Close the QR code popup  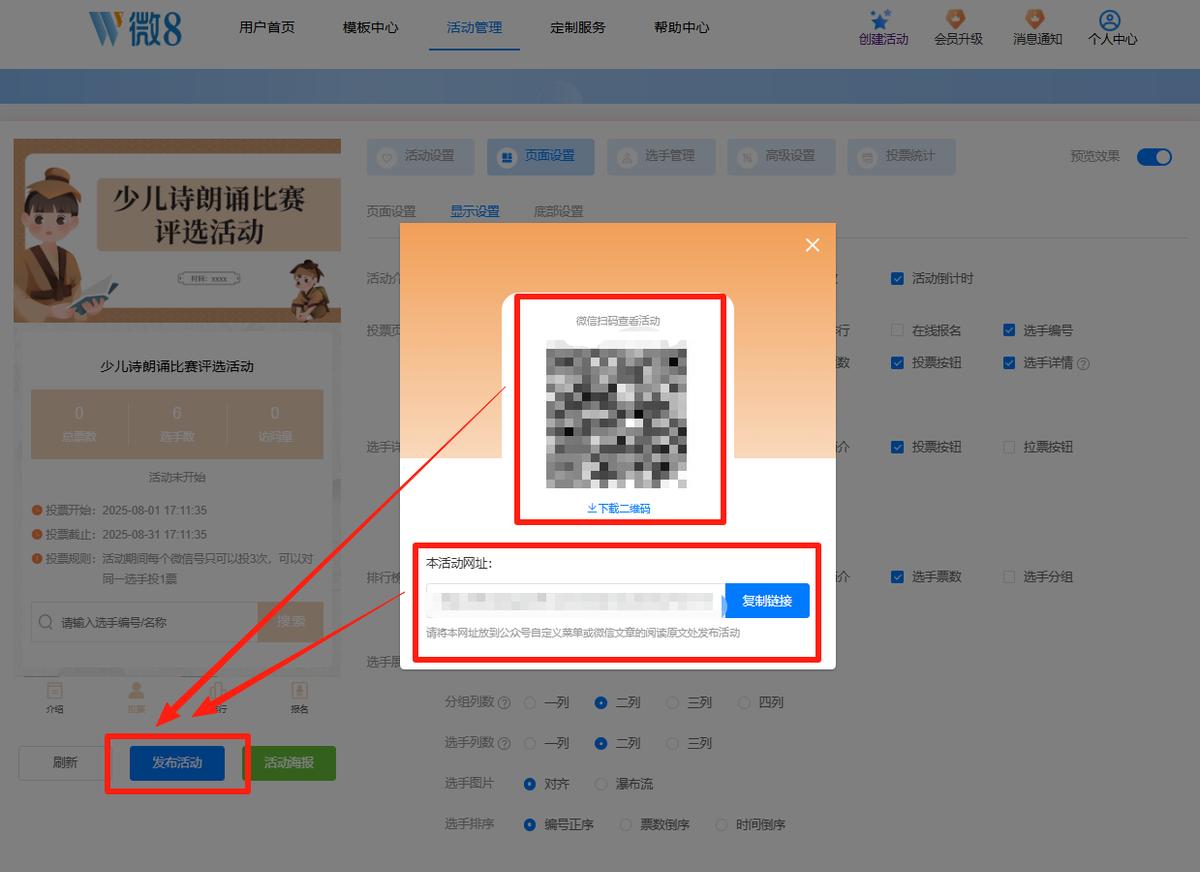click(x=812, y=245)
